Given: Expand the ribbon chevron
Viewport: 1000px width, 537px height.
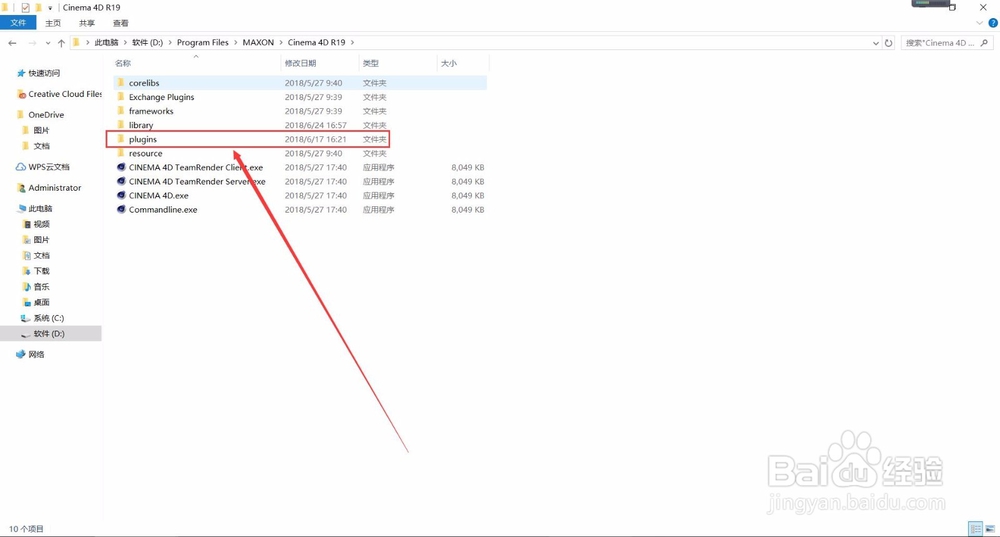Looking at the screenshot, I should click(980, 23).
